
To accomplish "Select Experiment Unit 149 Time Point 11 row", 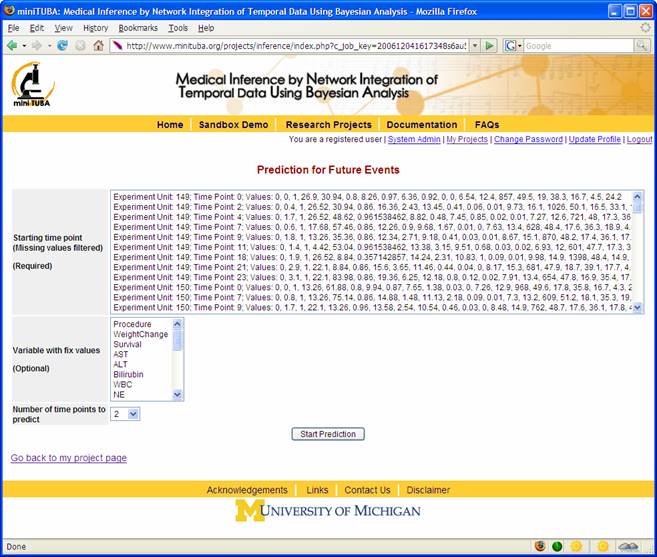I will click(372, 247).
